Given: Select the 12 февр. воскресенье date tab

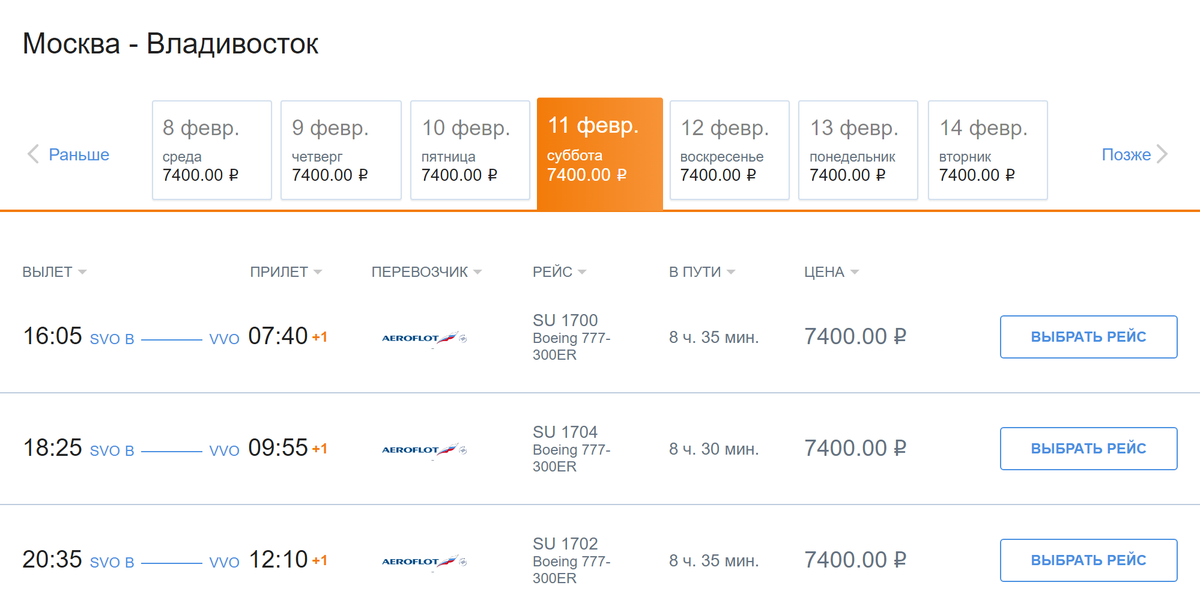Looking at the screenshot, I should [729, 150].
